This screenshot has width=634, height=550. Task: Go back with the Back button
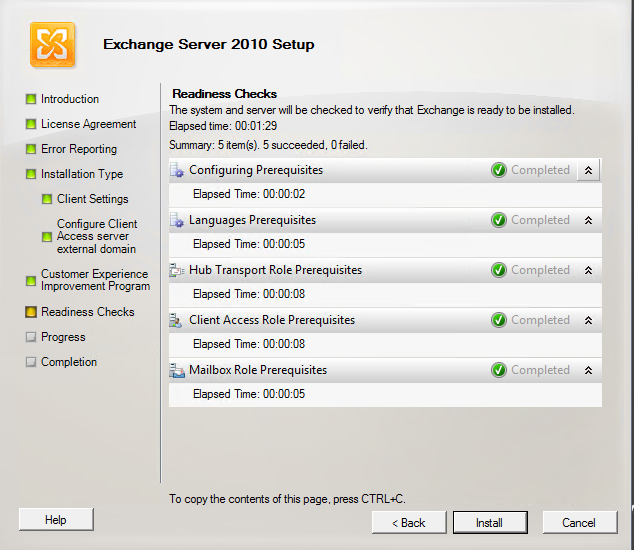(x=409, y=522)
